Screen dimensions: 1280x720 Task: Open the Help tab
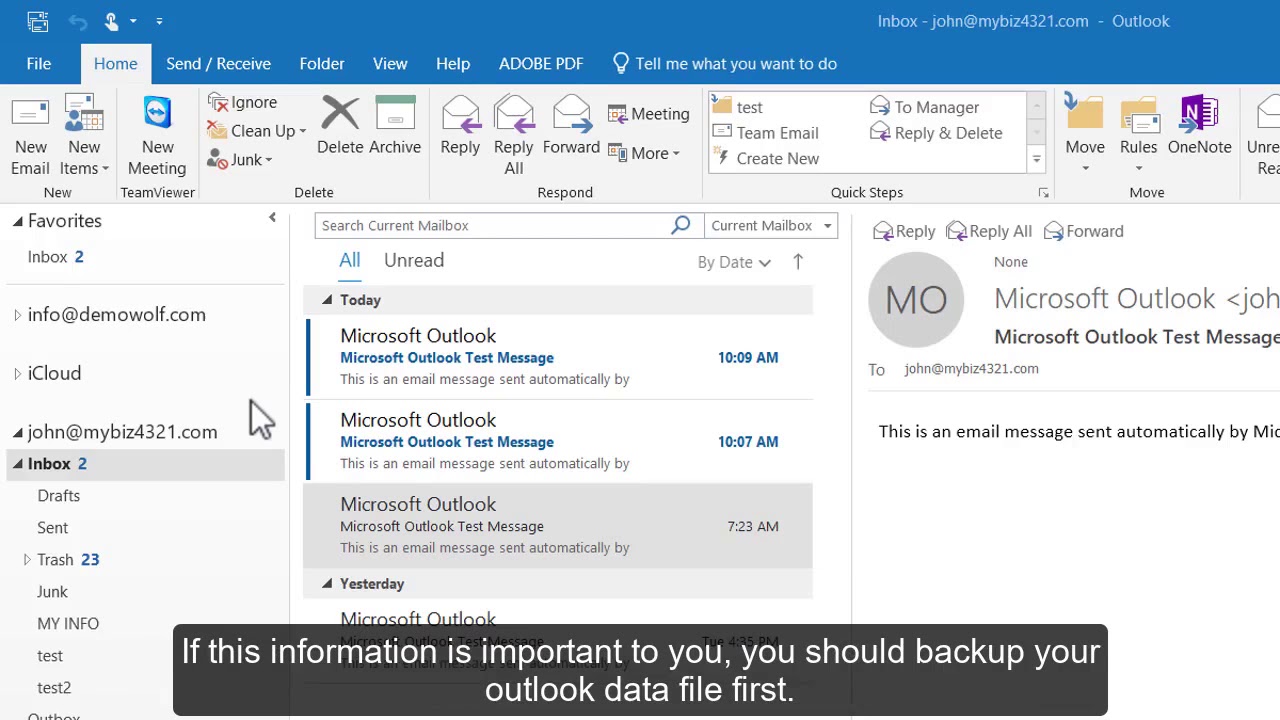(x=453, y=63)
